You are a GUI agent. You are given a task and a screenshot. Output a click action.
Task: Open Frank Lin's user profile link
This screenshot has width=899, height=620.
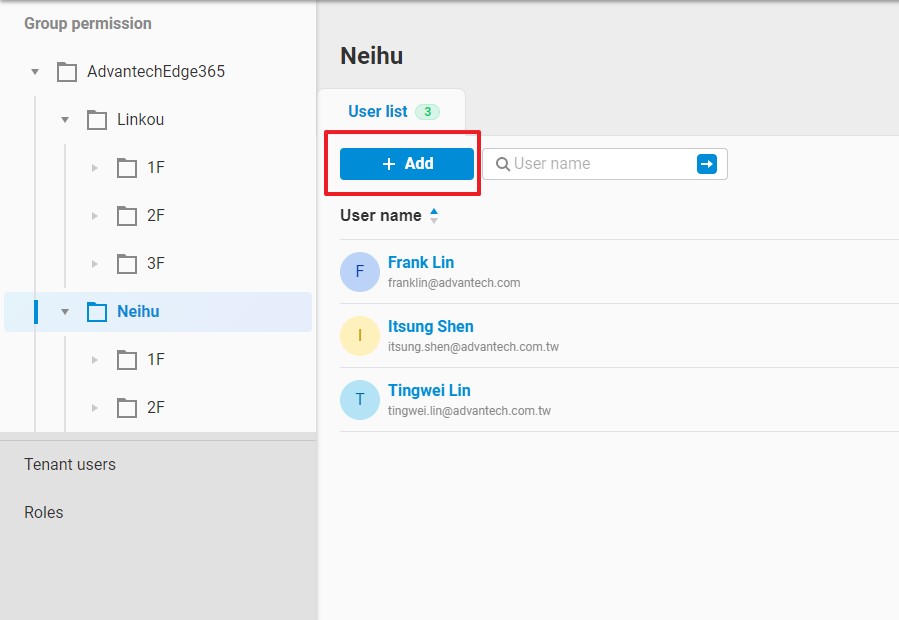[x=421, y=262]
